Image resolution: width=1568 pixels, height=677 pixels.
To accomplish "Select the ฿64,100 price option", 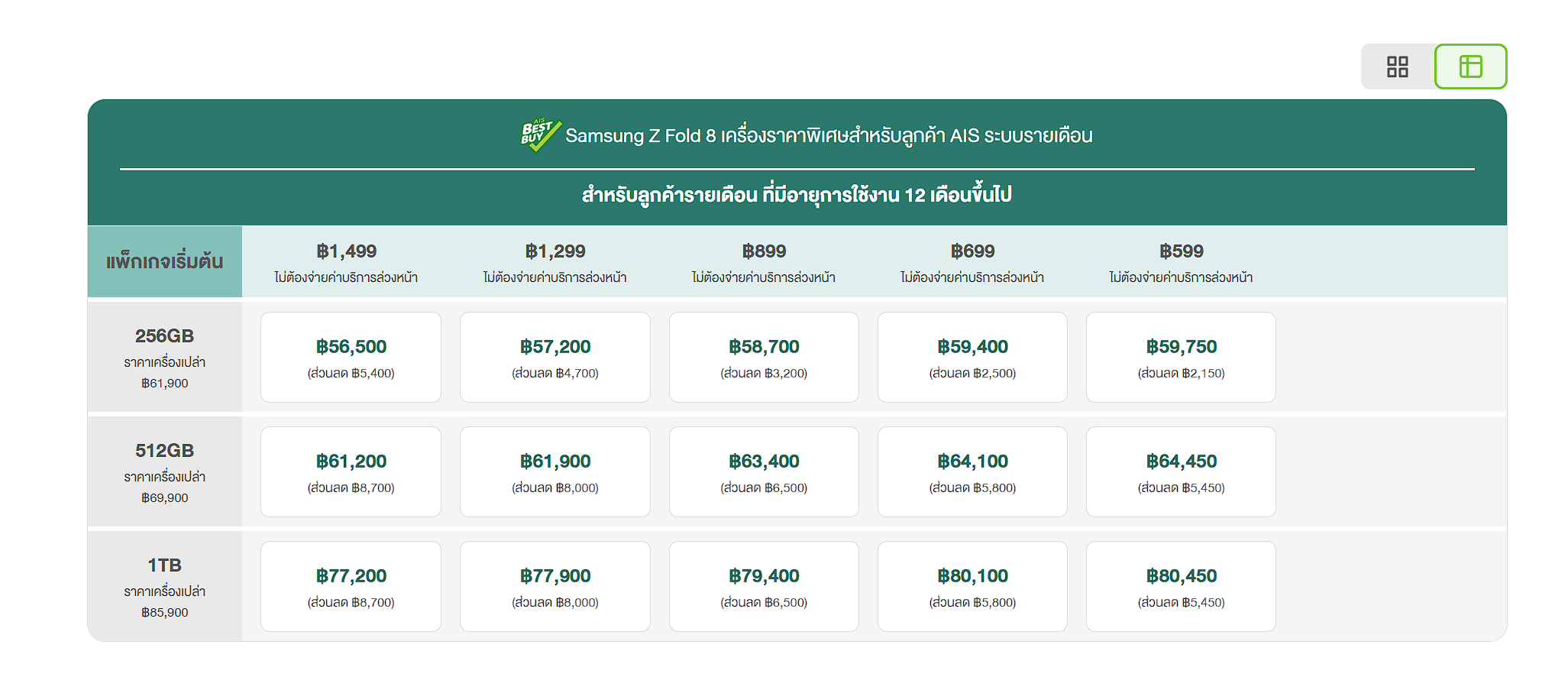I will tap(972, 471).
